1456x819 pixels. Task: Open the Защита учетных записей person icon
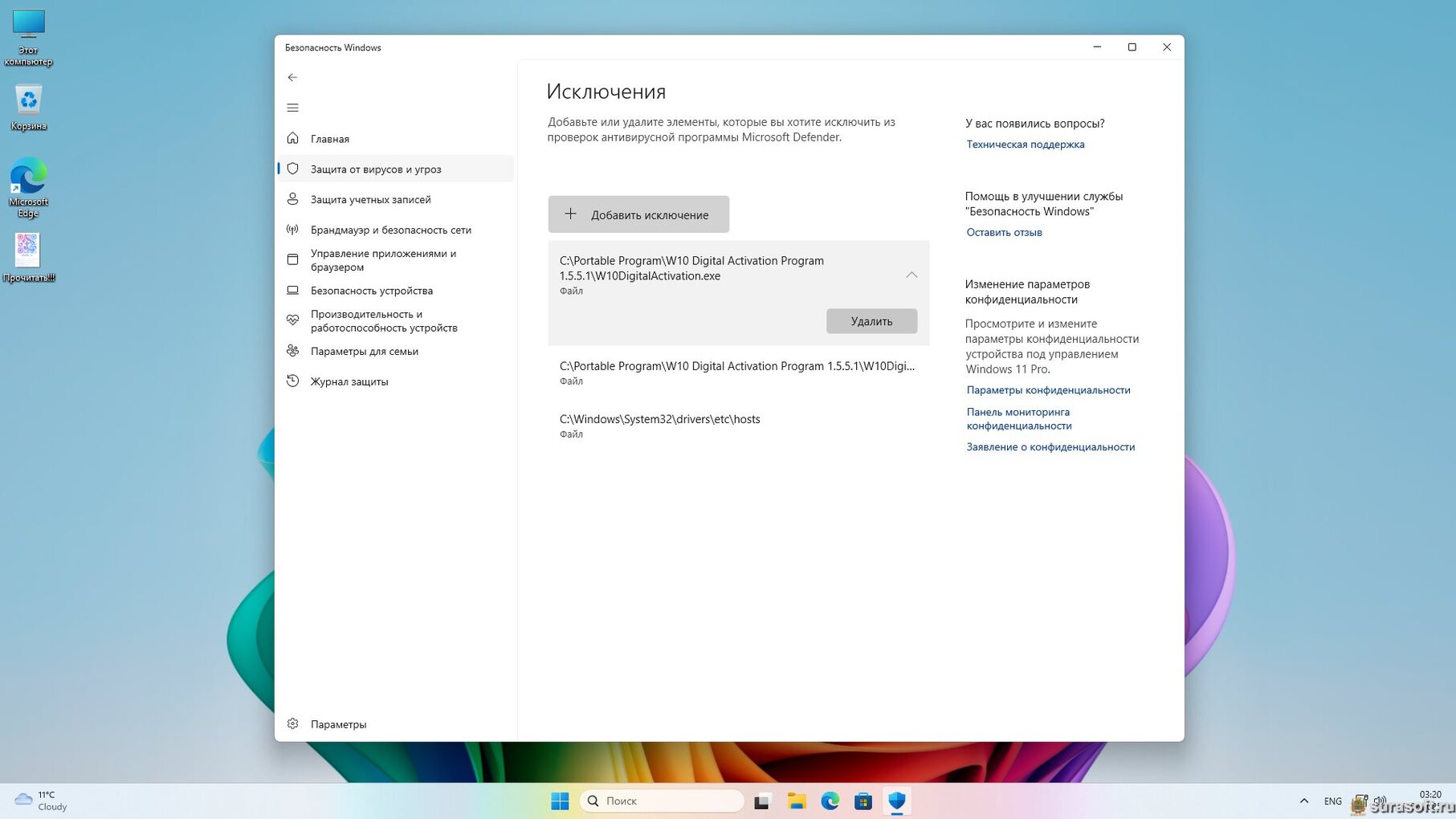tap(292, 199)
